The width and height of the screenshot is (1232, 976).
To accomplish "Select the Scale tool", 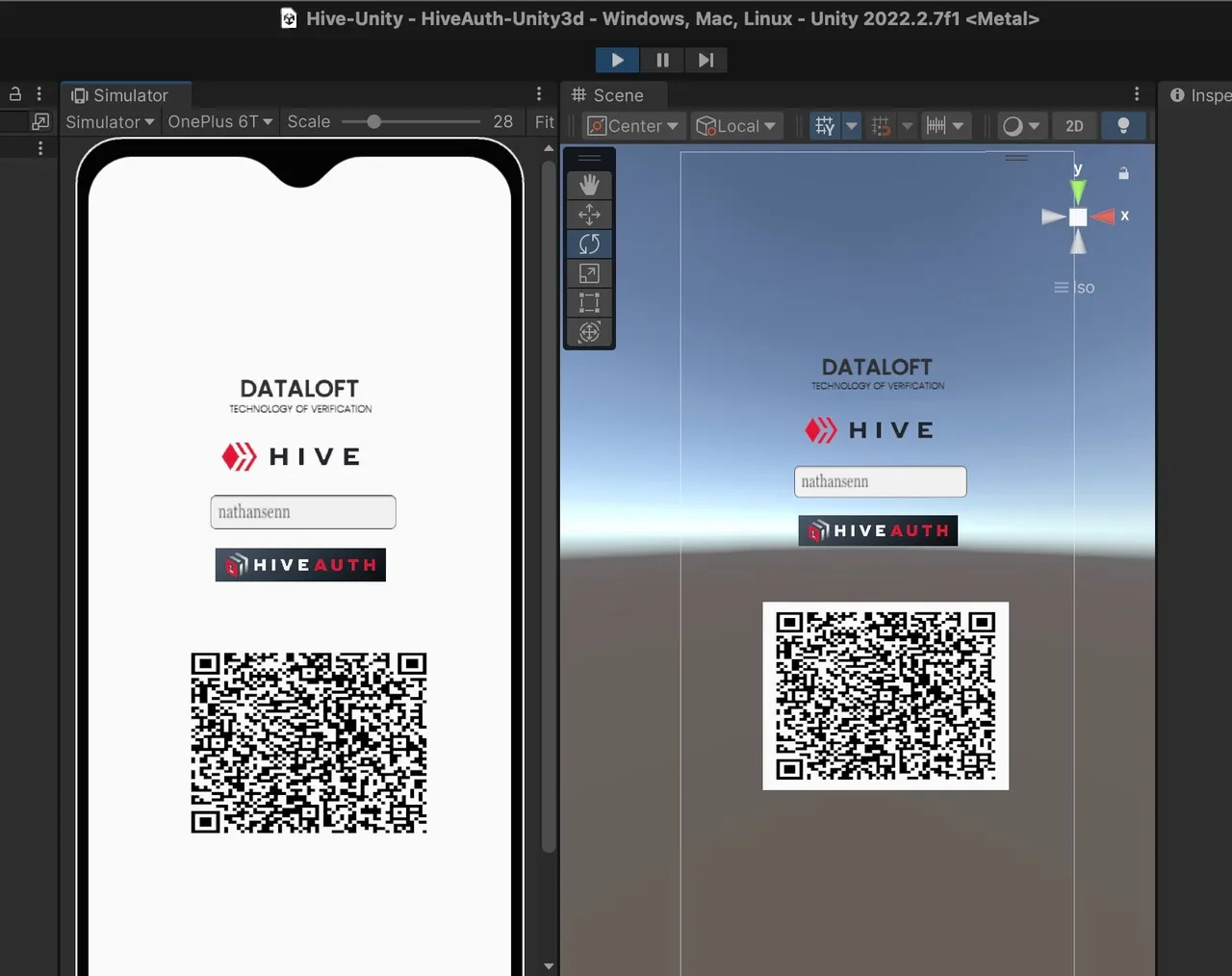I will pyautogui.click(x=589, y=273).
